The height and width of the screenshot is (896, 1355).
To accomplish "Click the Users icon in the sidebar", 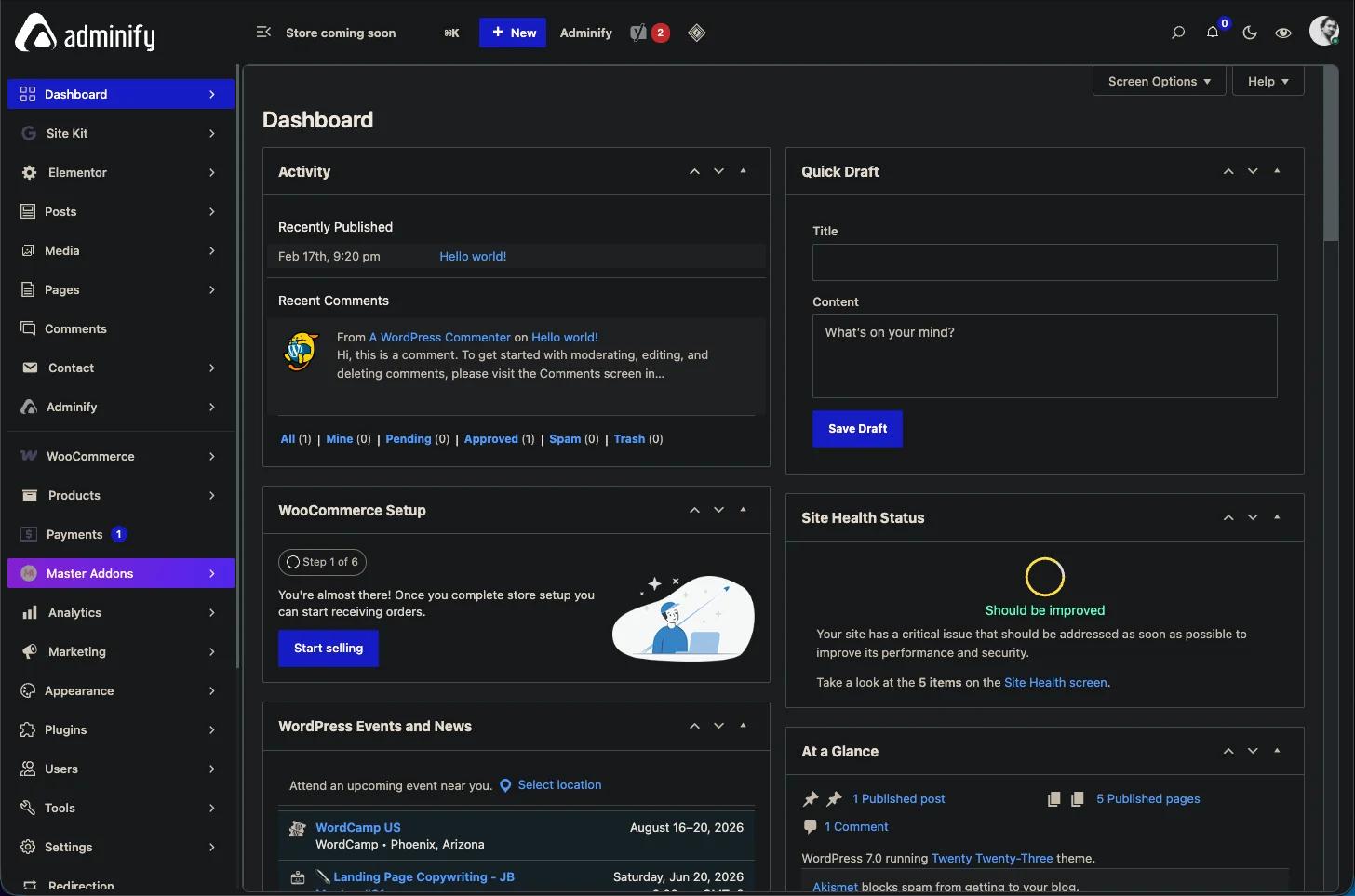I will pyautogui.click(x=28, y=769).
